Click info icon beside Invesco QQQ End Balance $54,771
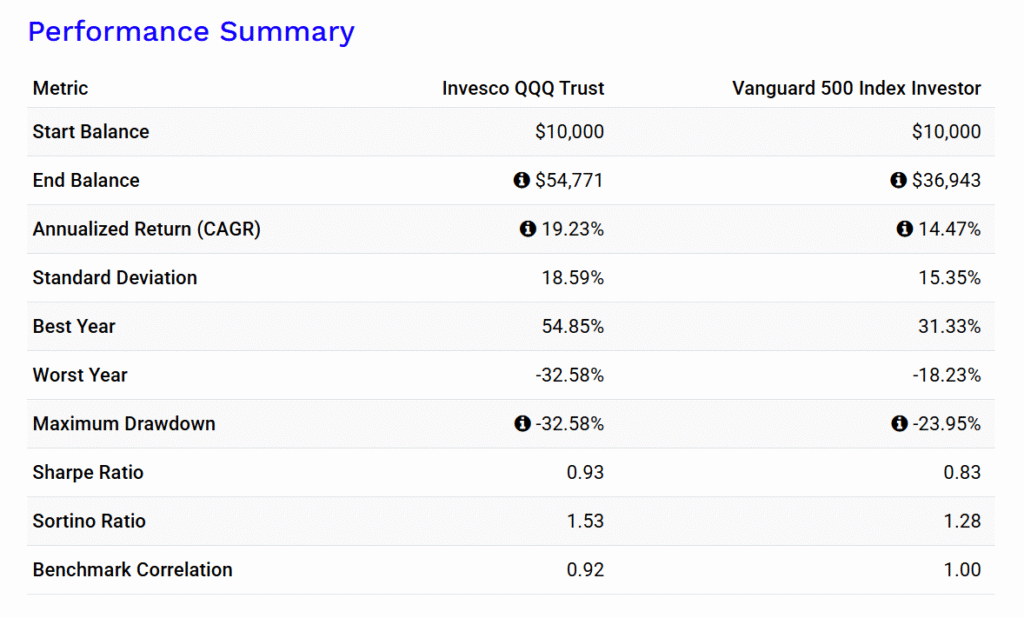Screen dimensions: 1024x618 coord(521,180)
